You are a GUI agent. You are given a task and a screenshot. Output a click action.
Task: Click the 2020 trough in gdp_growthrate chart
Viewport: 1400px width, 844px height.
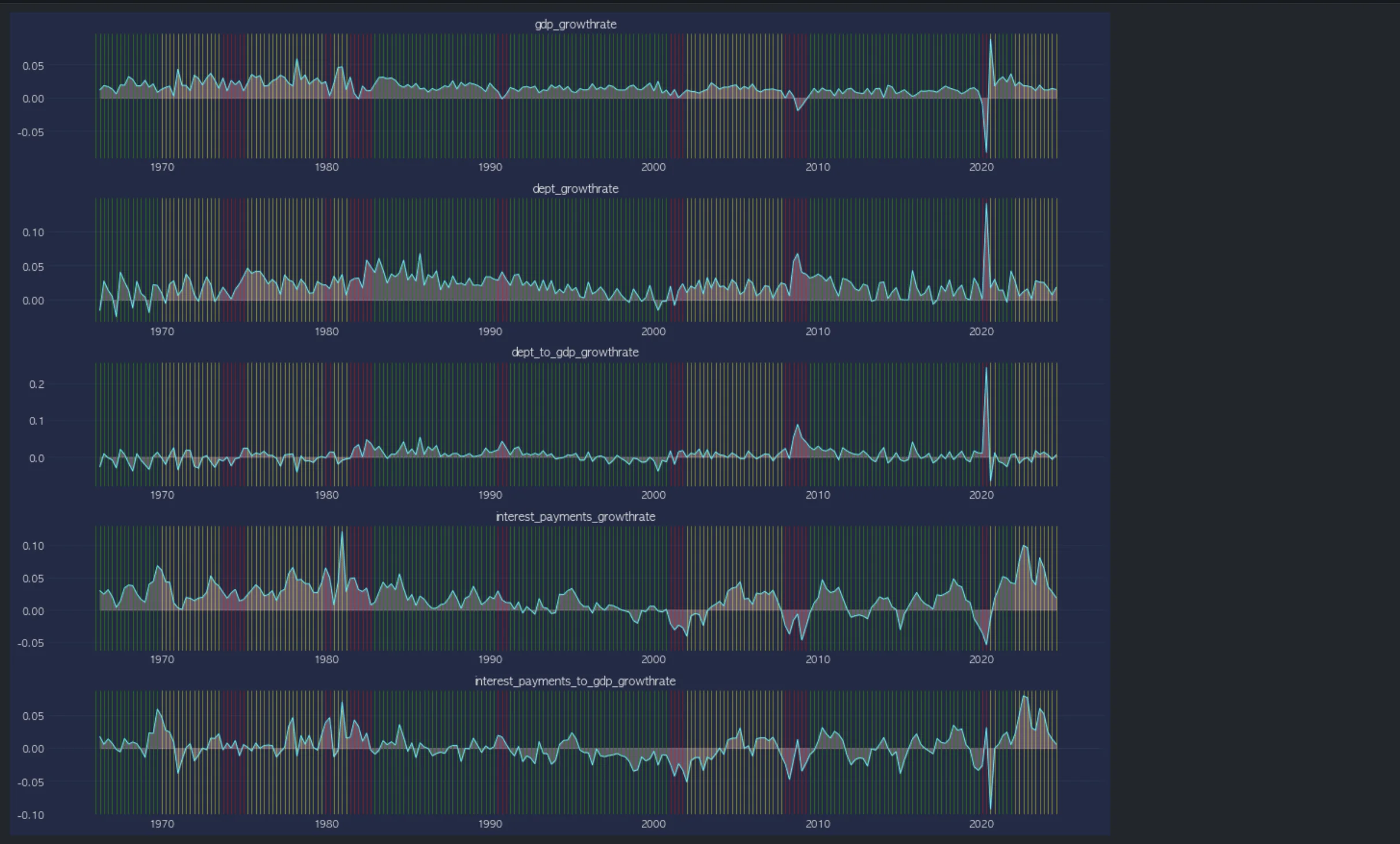986,151
